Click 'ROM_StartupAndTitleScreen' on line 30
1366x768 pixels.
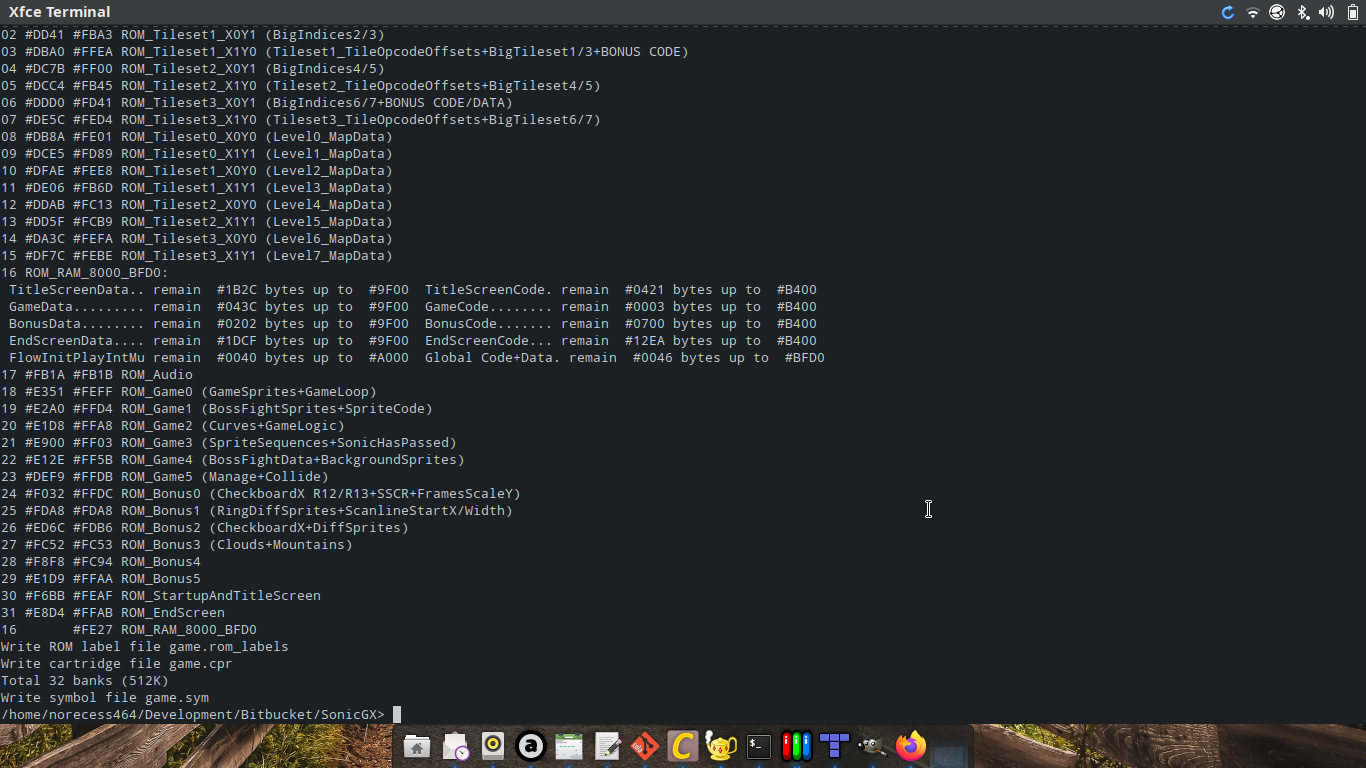221,595
